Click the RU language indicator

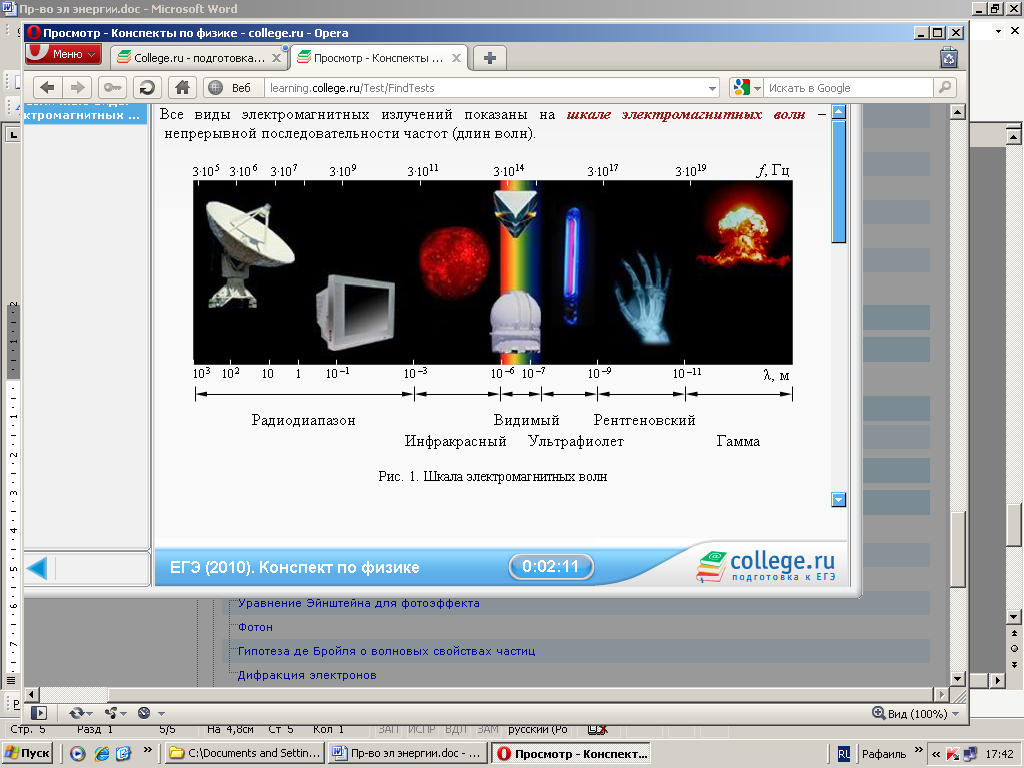click(844, 754)
